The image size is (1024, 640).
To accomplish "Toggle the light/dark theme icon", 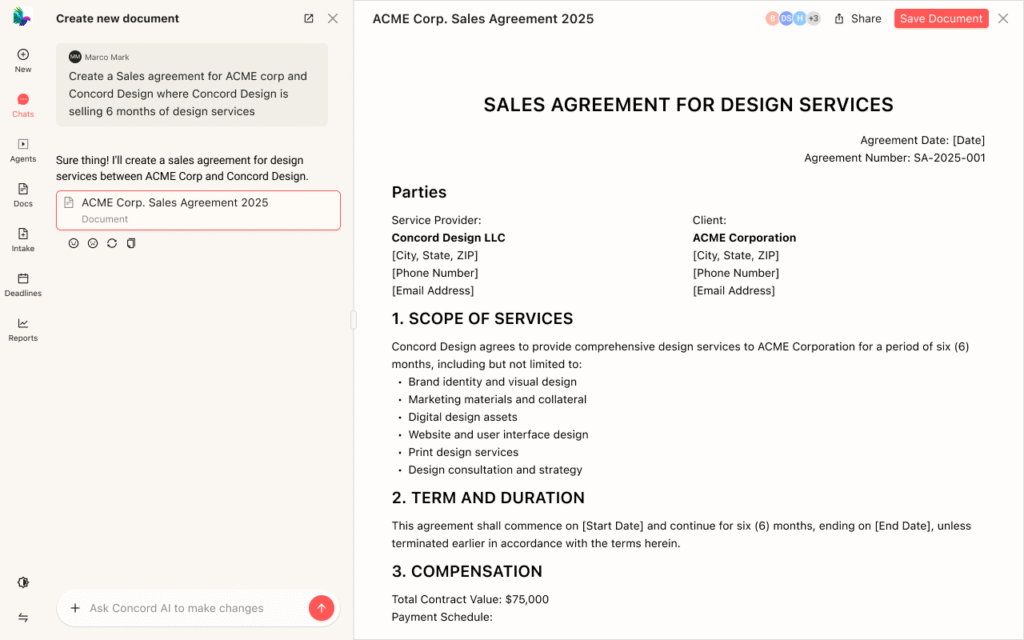I will pos(23,583).
